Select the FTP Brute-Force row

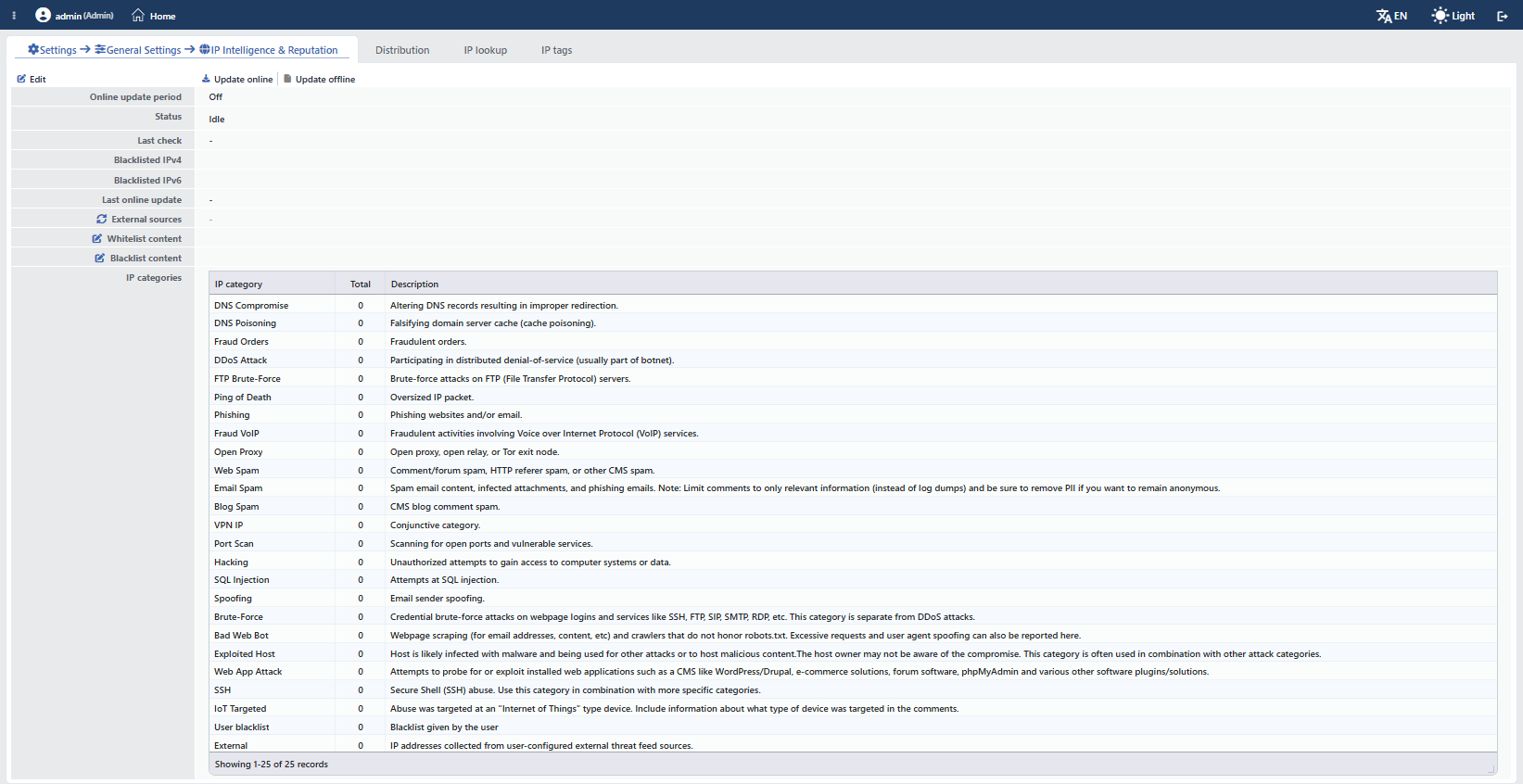(x=853, y=378)
